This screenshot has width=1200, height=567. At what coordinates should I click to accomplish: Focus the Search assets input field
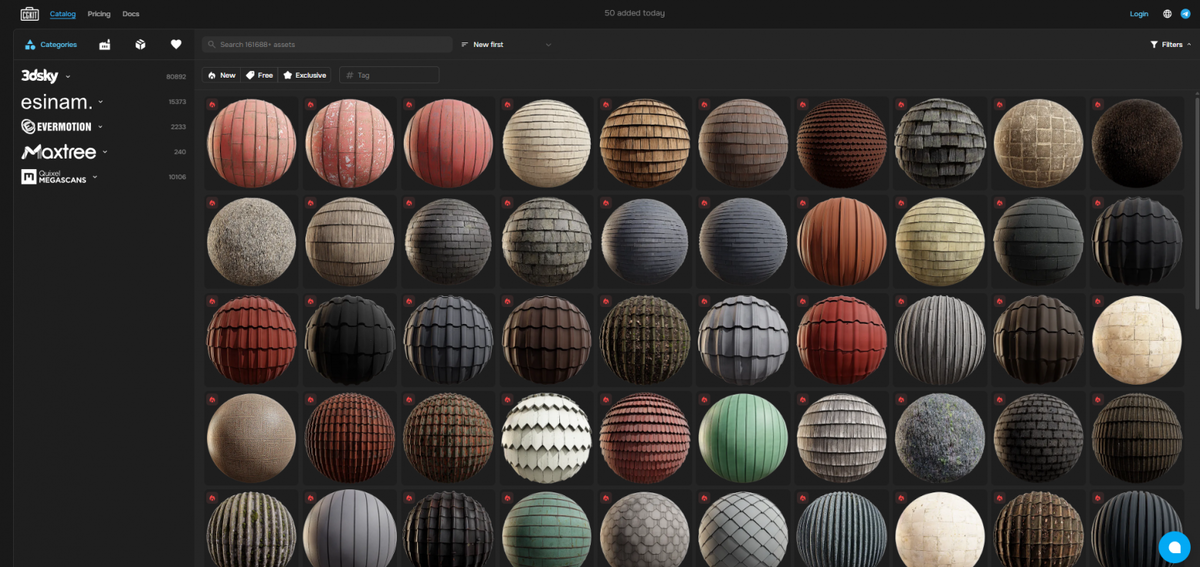tap(327, 45)
